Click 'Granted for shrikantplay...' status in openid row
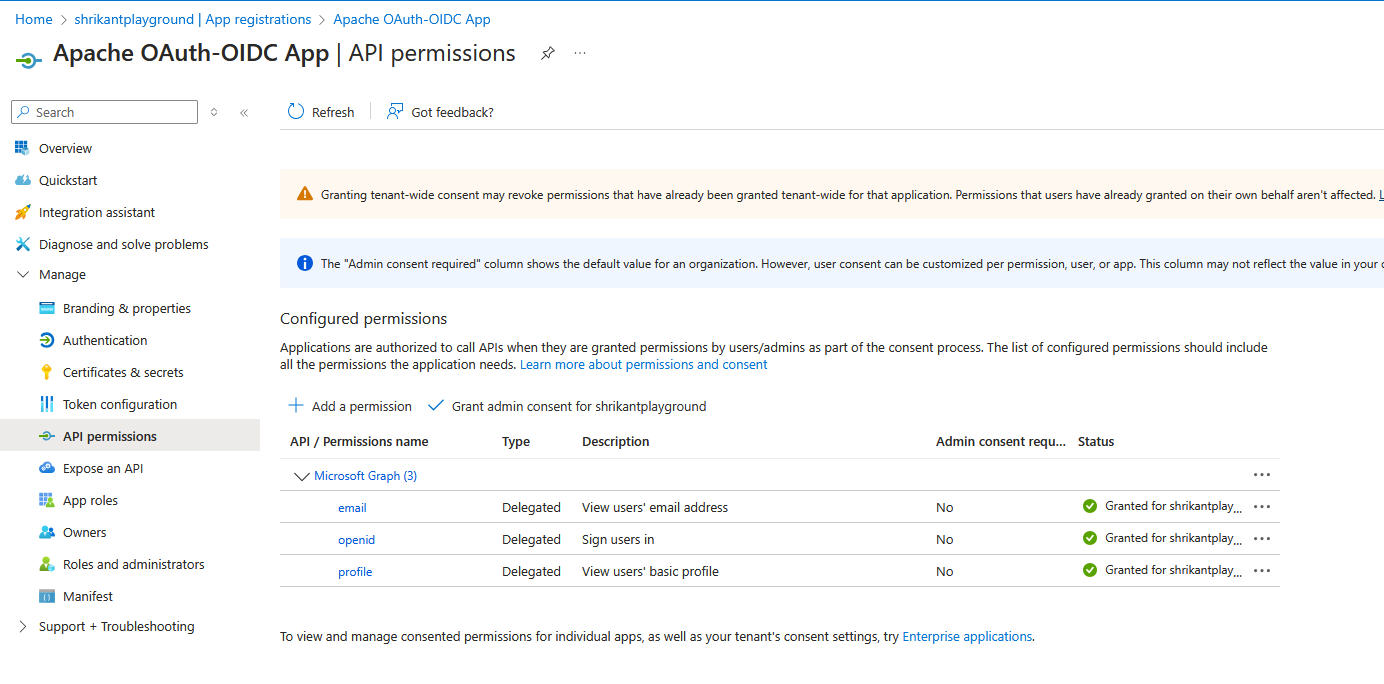This screenshot has height=684, width=1384. tap(1173, 538)
